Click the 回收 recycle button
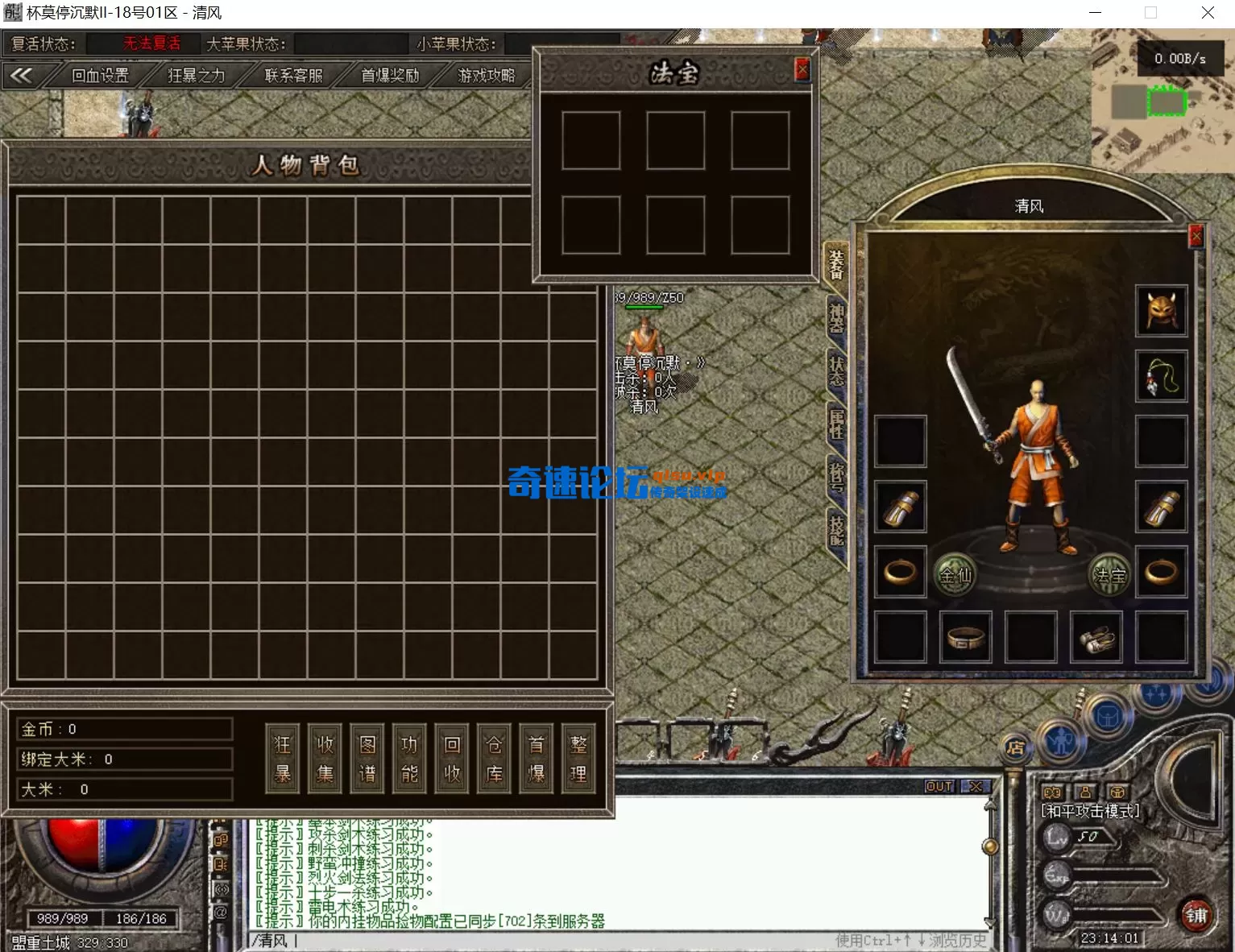The height and width of the screenshot is (952, 1235). tap(453, 759)
